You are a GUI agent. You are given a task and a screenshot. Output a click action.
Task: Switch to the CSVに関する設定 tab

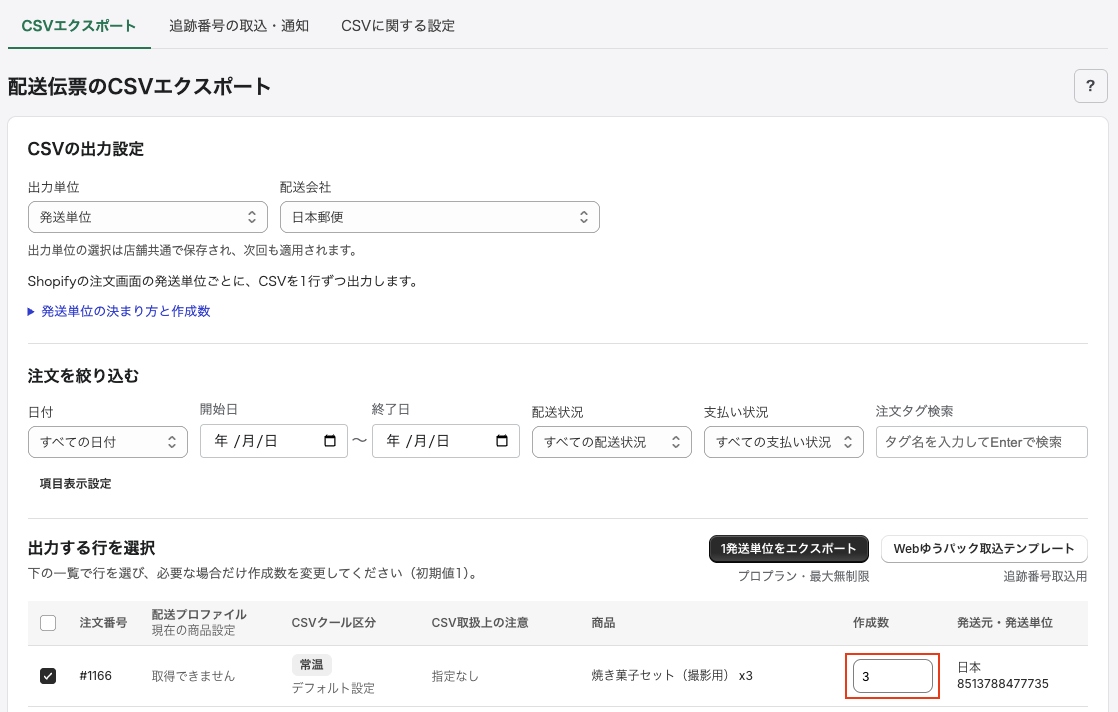(x=398, y=26)
